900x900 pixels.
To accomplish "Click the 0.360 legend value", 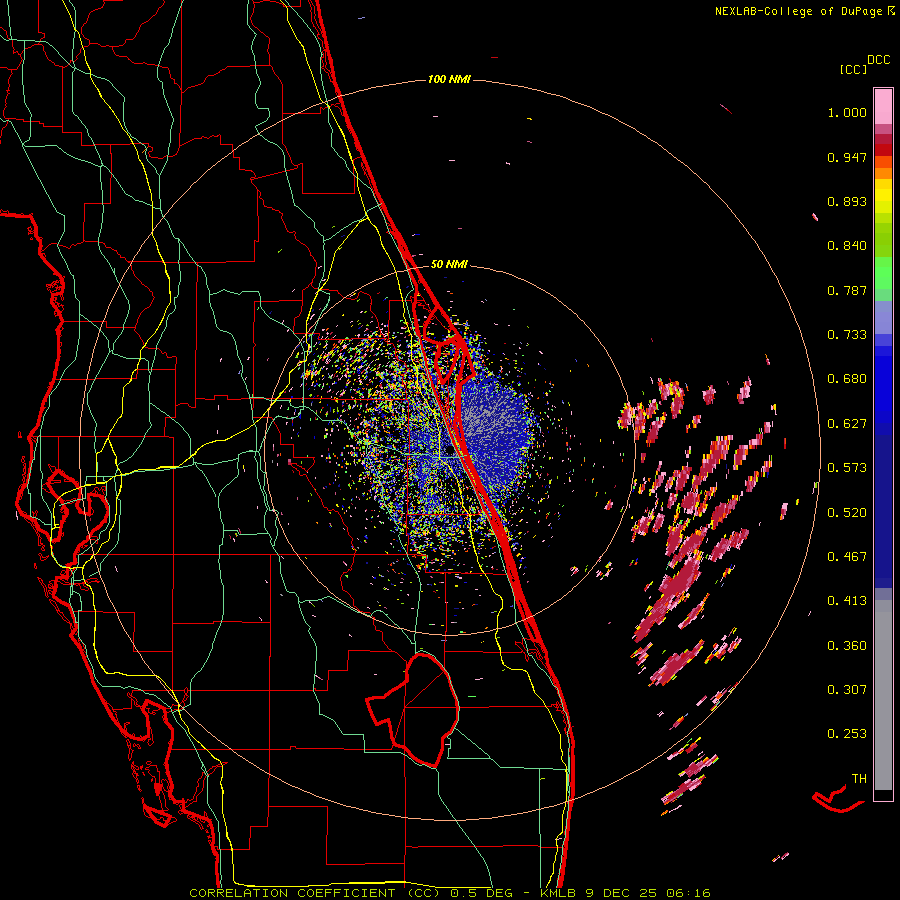I will 847,646.
